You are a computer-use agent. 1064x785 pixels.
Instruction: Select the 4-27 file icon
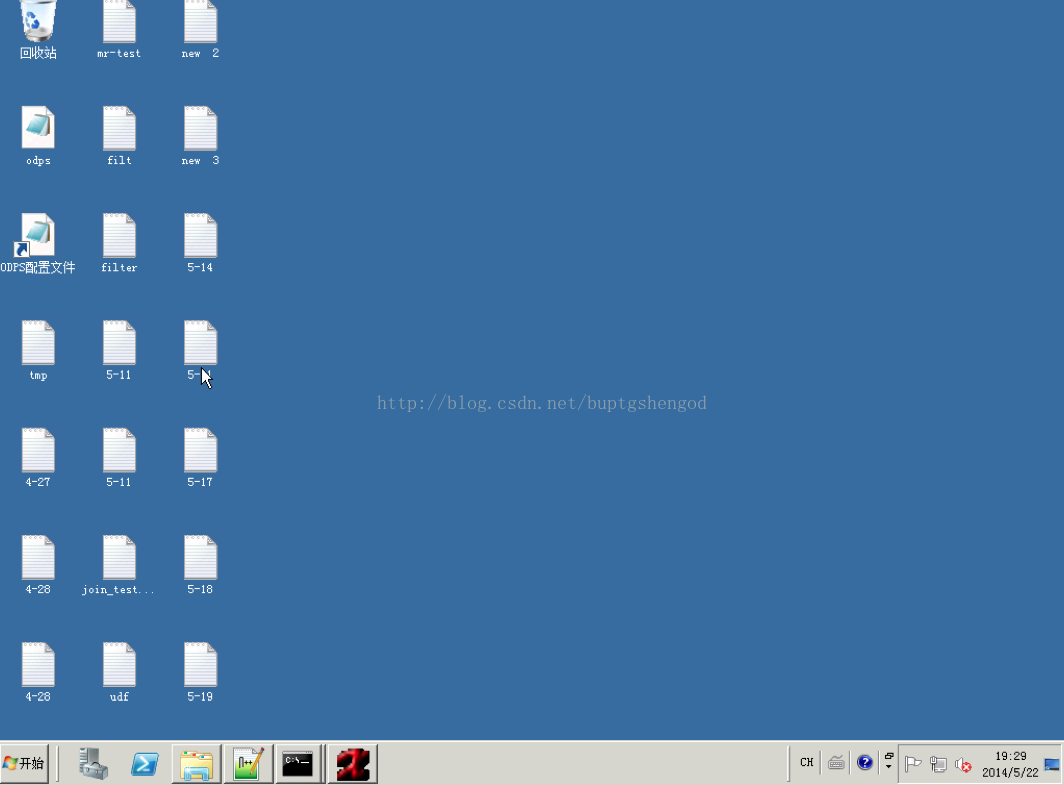tap(38, 457)
